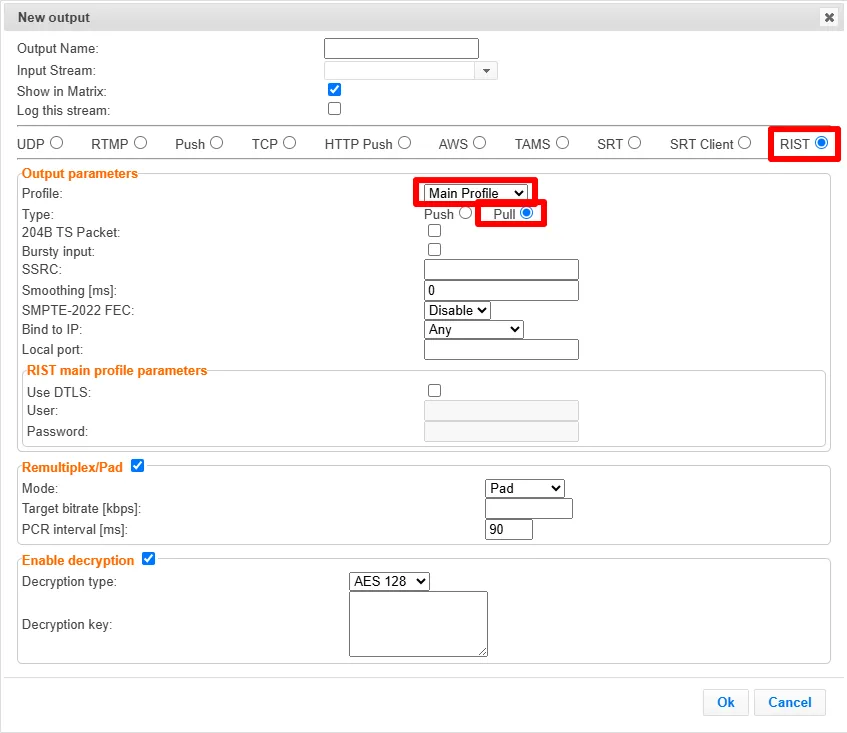Tick the 204B TS Packet checkbox

tap(434, 231)
